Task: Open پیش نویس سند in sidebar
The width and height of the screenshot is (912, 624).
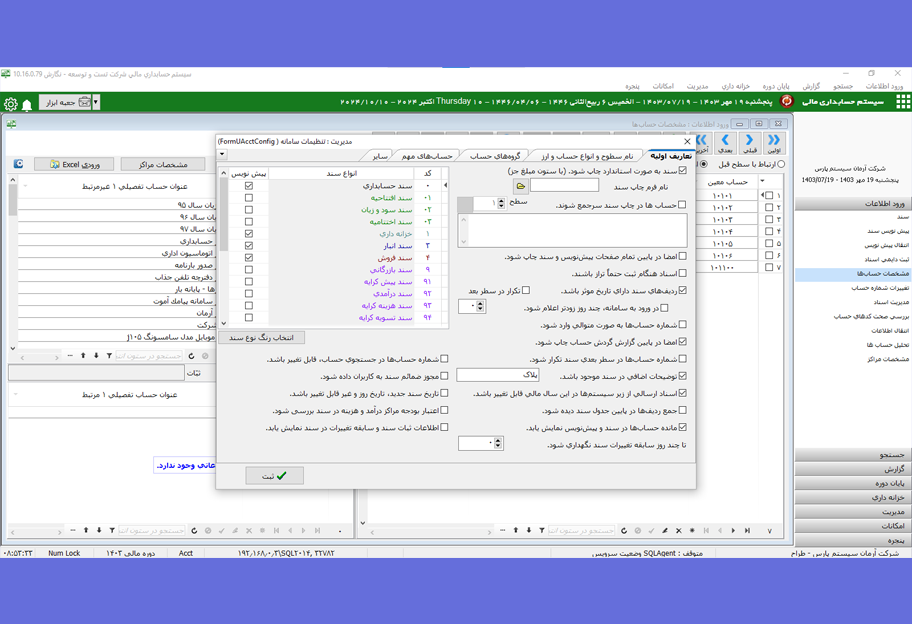Action: click(x=888, y=231)
